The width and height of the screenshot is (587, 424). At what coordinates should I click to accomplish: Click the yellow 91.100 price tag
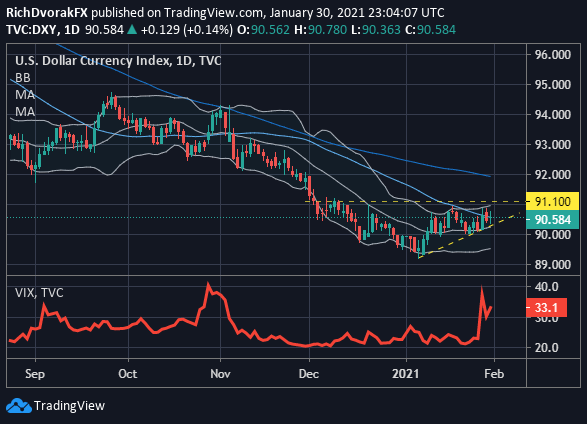tap(552, 202)
